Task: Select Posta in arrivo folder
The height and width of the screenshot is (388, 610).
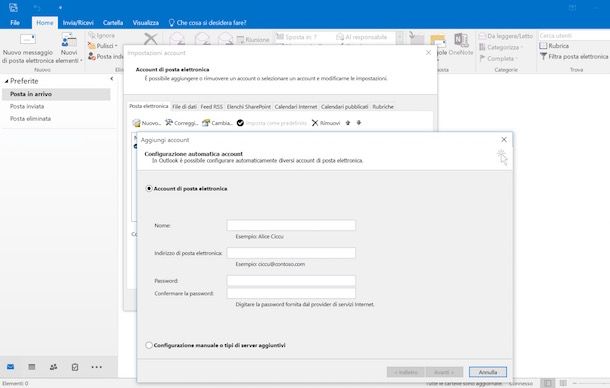Action: [x=56, y=94]
